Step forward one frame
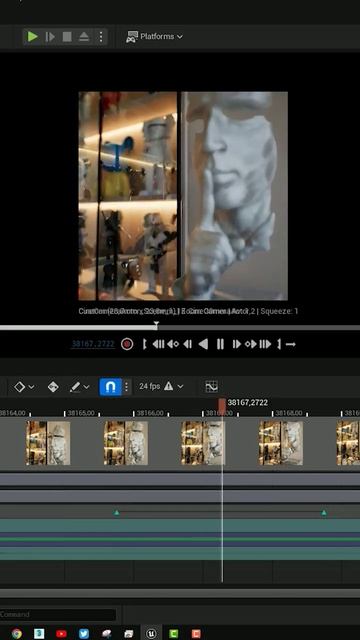Image resolution: width=360 pixels, height=640 pixels. [x=236, y=344]
